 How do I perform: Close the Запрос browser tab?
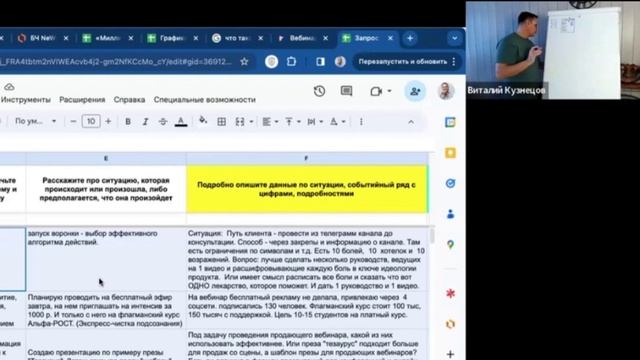pyautogui.click(x=390, y=38)
